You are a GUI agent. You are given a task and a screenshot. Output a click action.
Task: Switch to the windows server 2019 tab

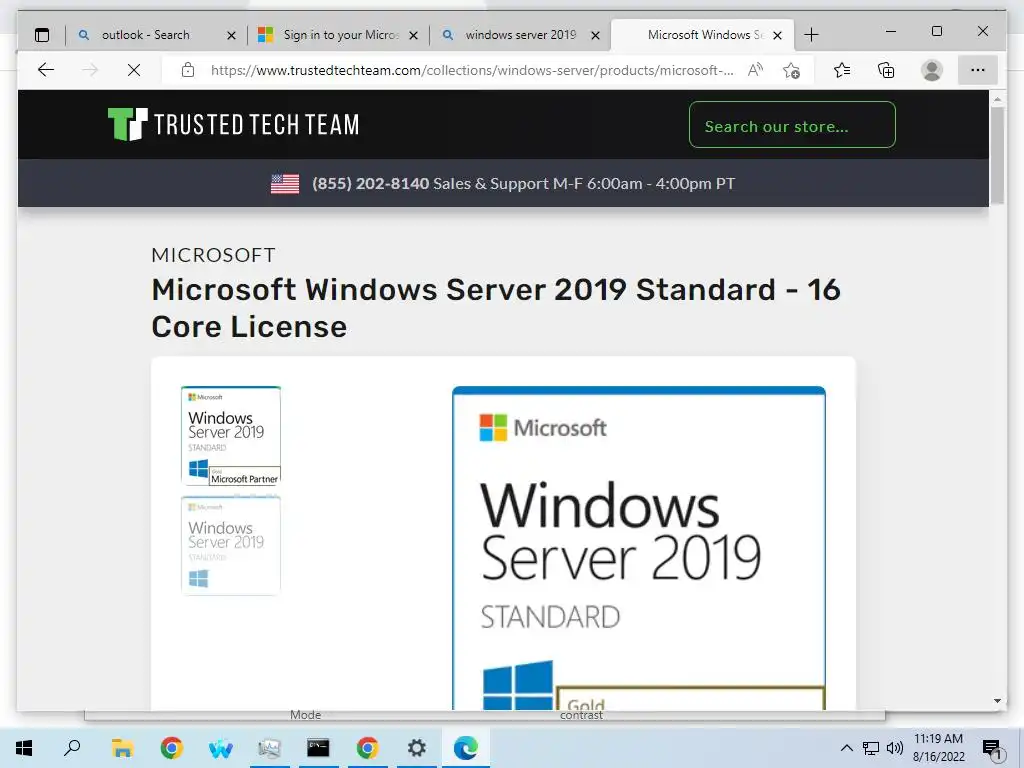(520, 35)
